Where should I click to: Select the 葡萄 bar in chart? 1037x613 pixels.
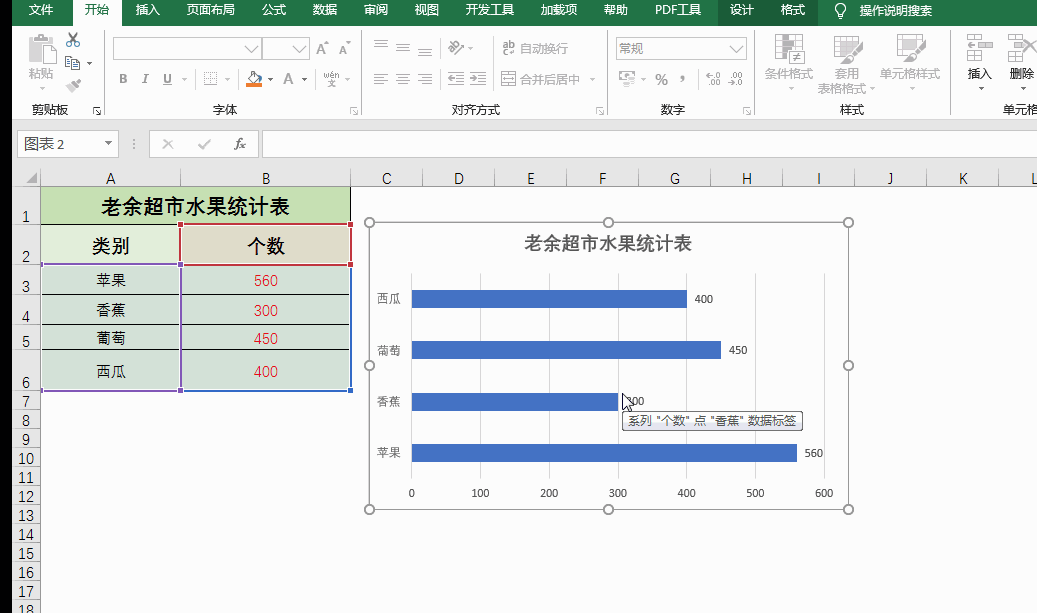pos(566,350)
